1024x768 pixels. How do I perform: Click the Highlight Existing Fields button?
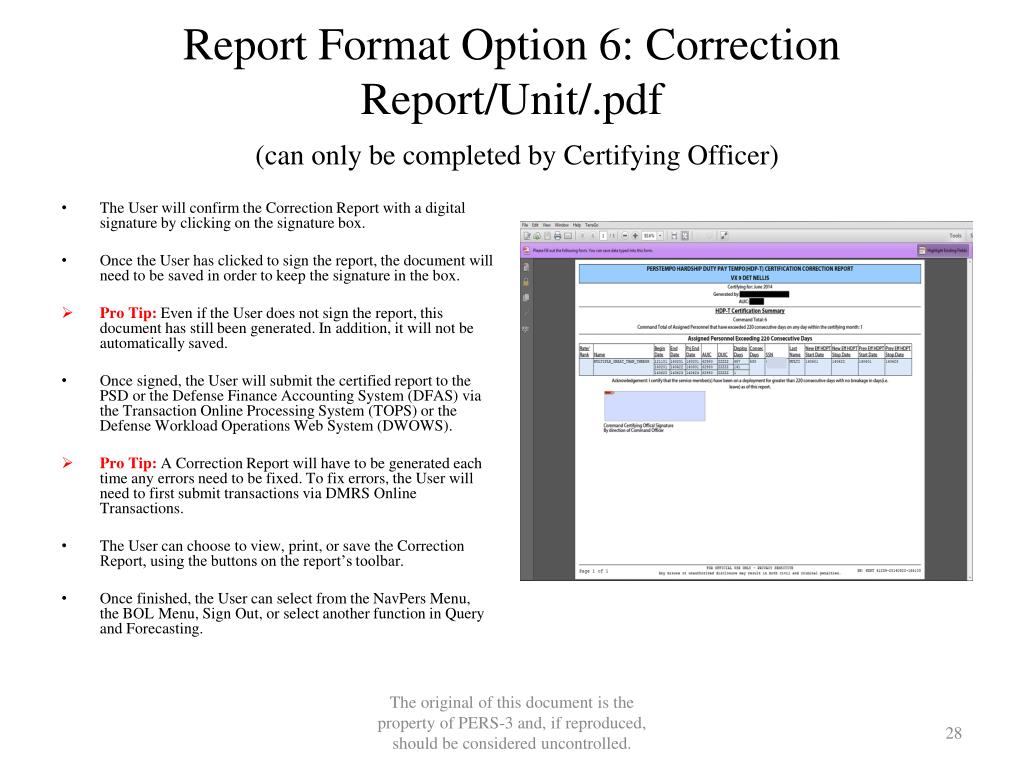(942, 250)
